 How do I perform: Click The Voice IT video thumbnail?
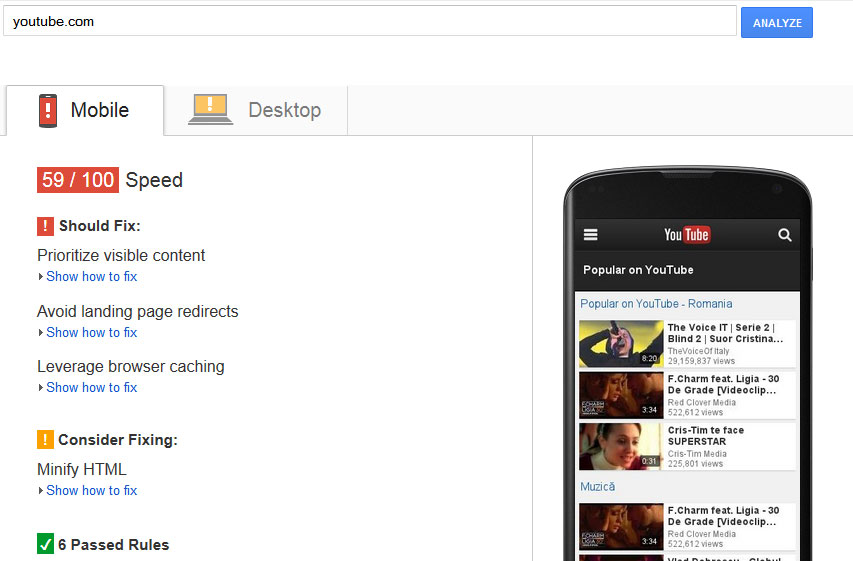click(x=621, y=343)
